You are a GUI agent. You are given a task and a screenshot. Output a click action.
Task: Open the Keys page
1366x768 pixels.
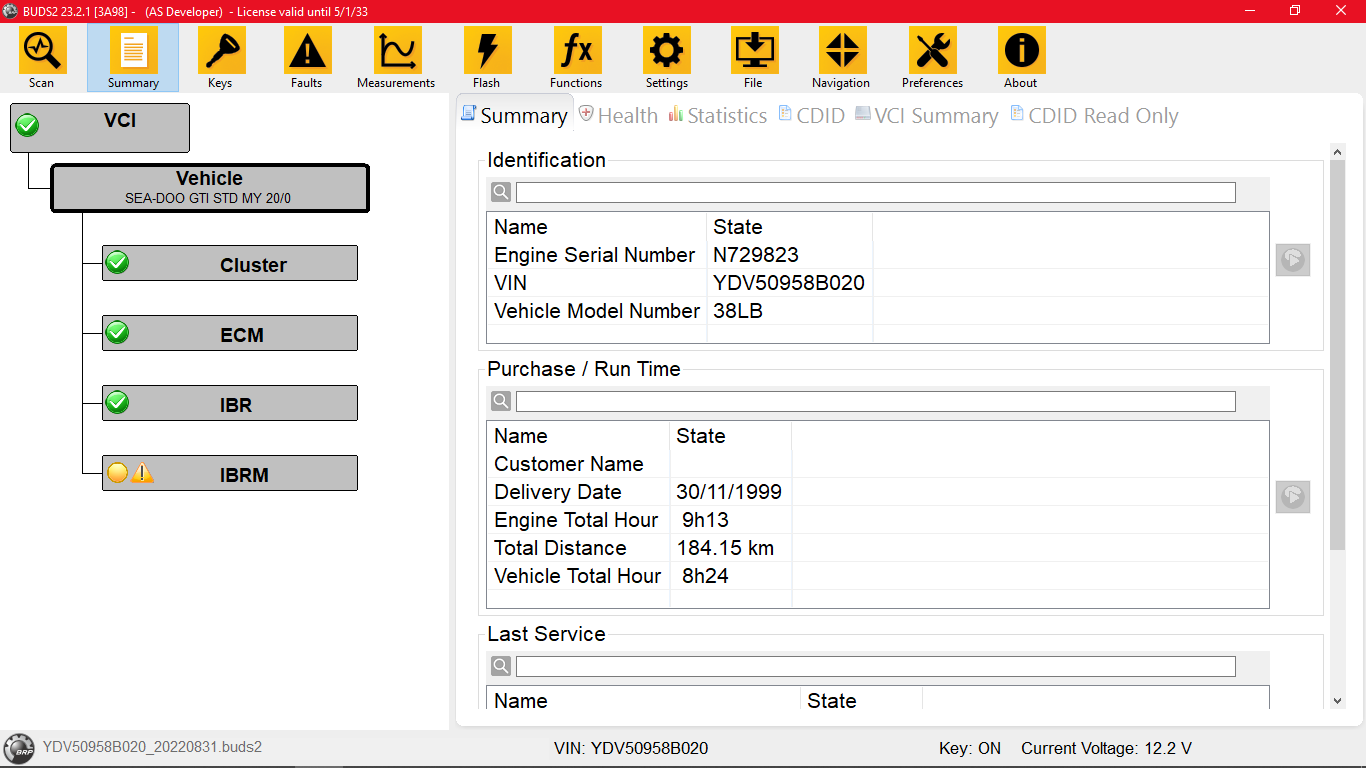point(220,58)
